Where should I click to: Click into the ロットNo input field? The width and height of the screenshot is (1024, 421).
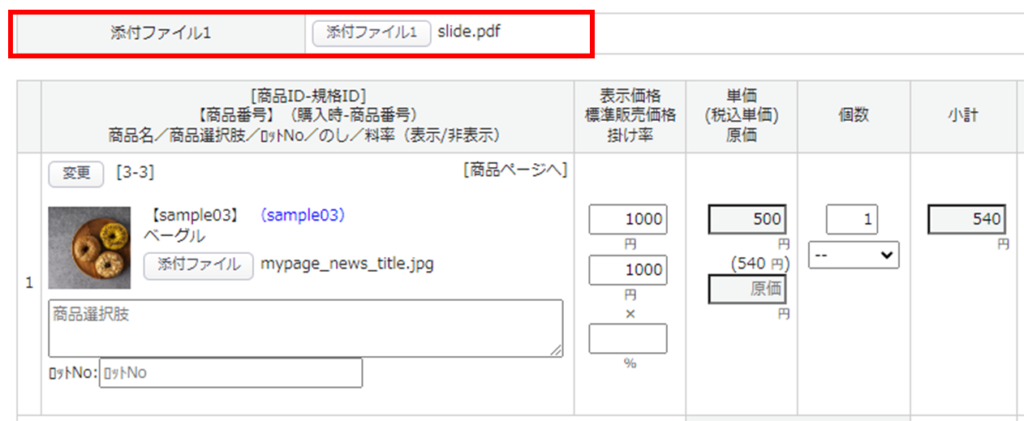coord(230,373)
